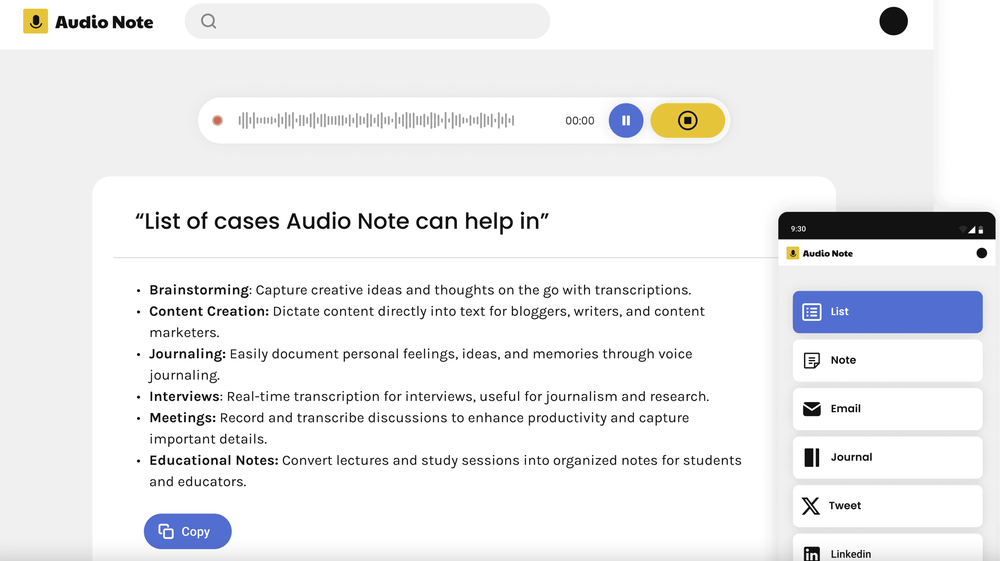Click the copy icon inside the Copy button
The width and height of the screenshot is (1000, 561).
(x=166, y=531)
